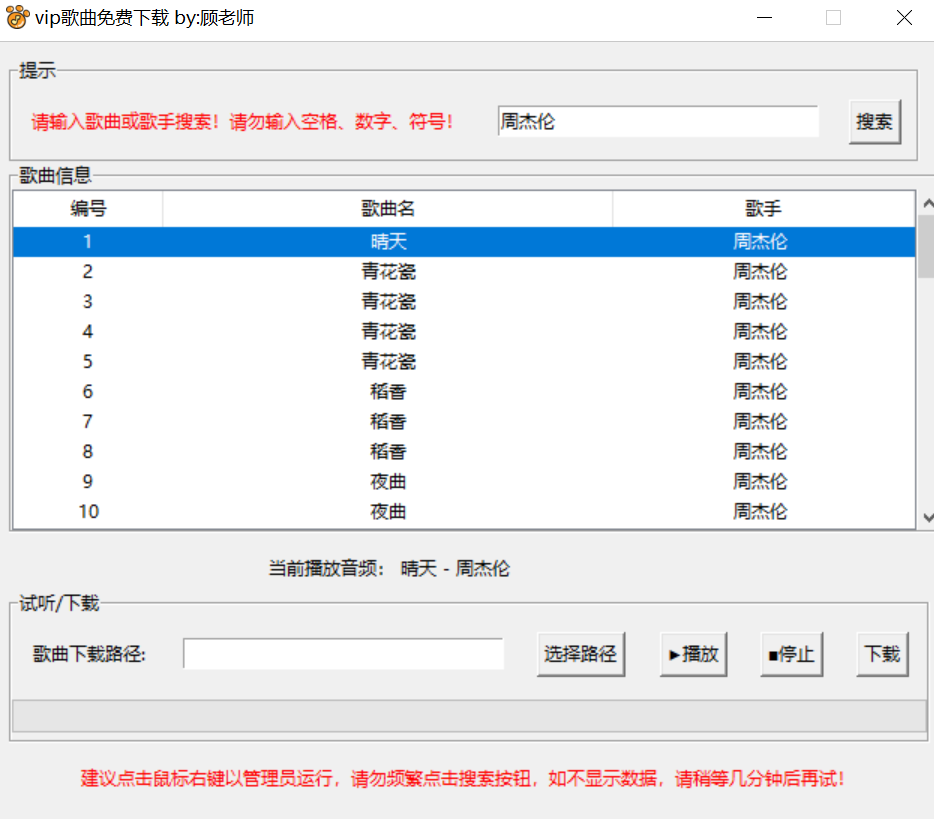Click the bear app icon in title bar

coord(17,18)
